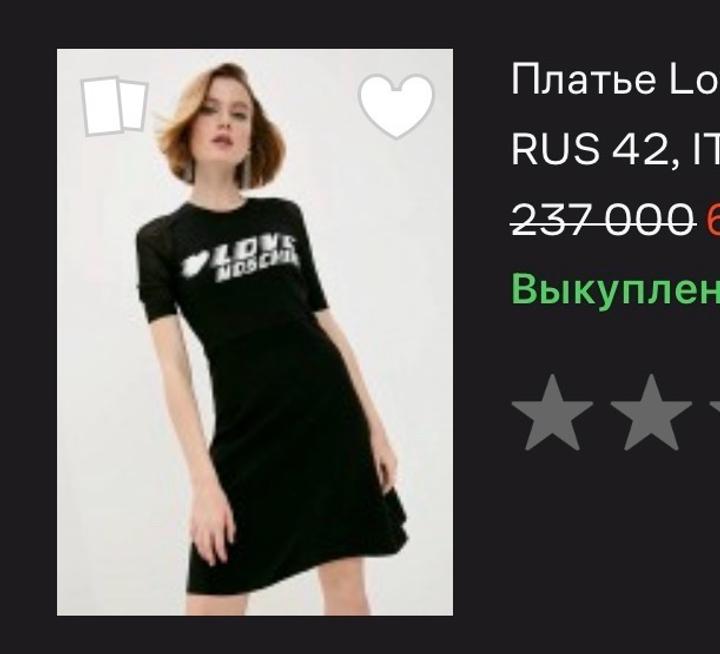Click the crossed-out price 237 000
This screenshot has height=654, width=720.
(x=602, y=220)
